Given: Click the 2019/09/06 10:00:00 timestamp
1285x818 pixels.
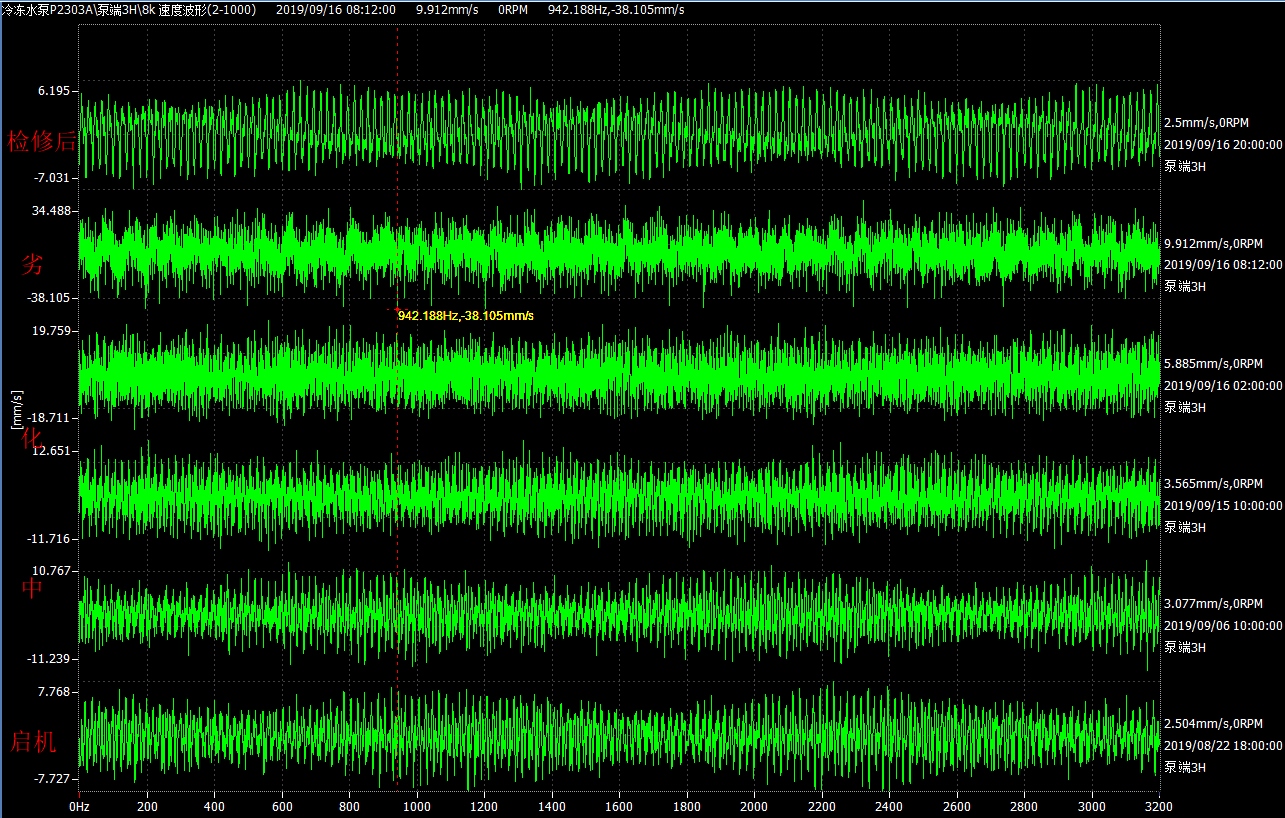Looking at the screenshot, I should click(x=1223, y=626).
